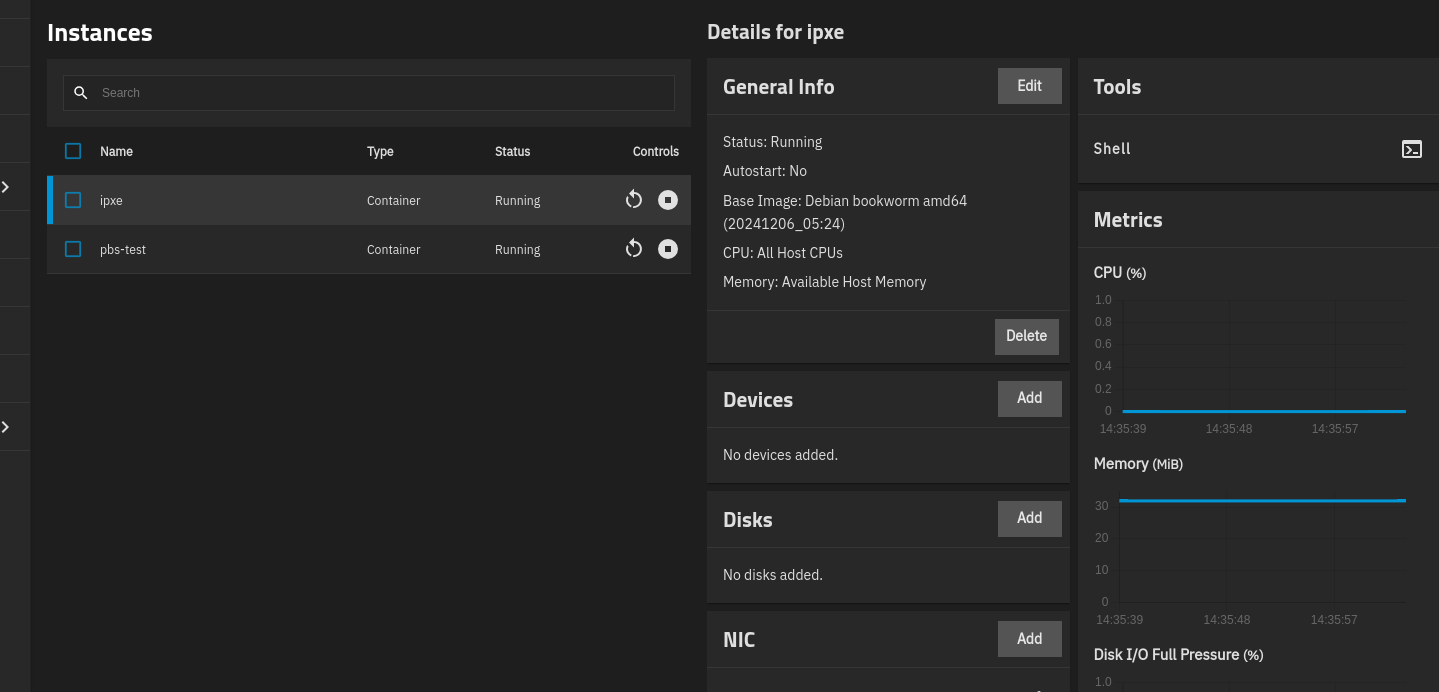The height and width of the screenshot is (692, 1439).
Task: Click the Name column header
Action: click(x=116, y=152)
